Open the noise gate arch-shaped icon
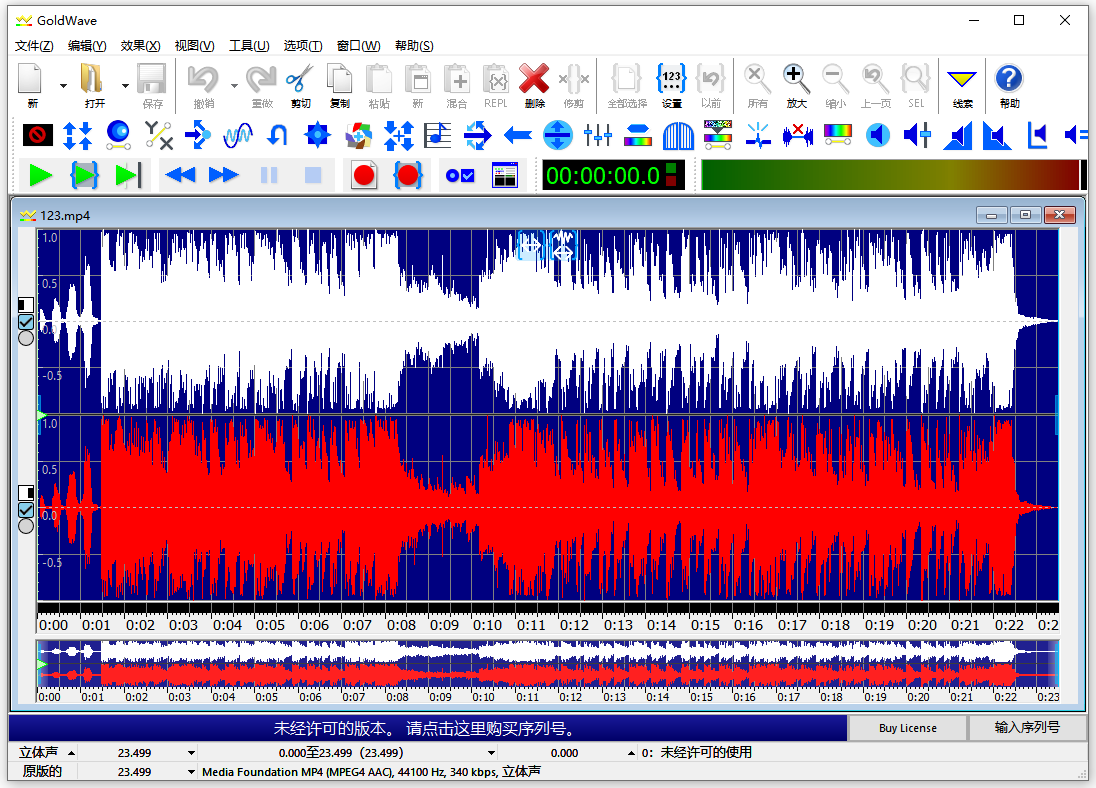Viewport: 1096px width, 788px height. pos(678,135)
